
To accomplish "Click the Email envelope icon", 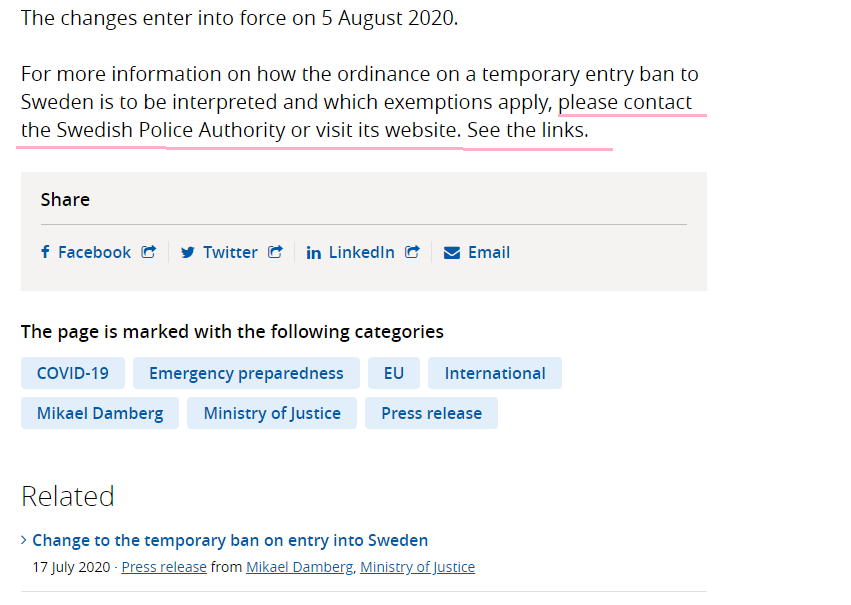I will tap(452, 253).
